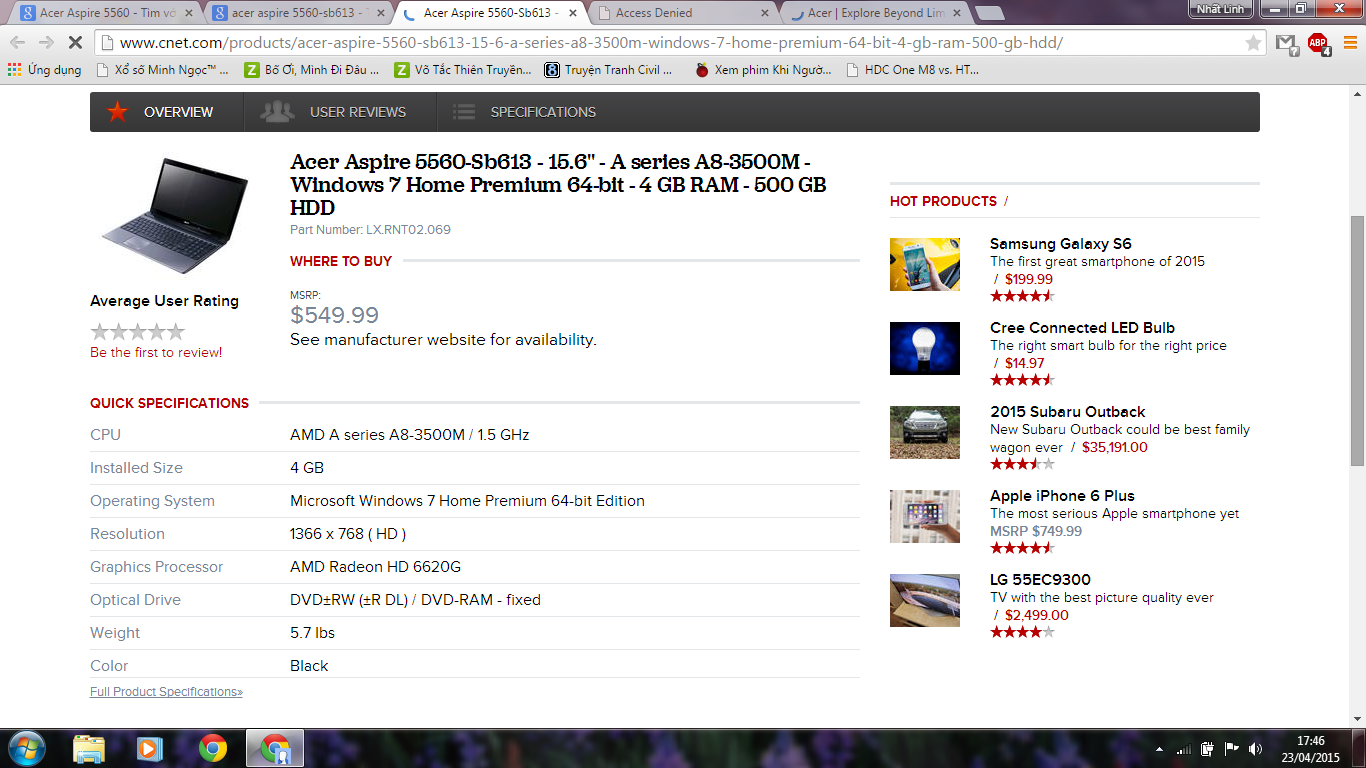Click the iPhone 6 Plus thumbnail

[925, 516]
